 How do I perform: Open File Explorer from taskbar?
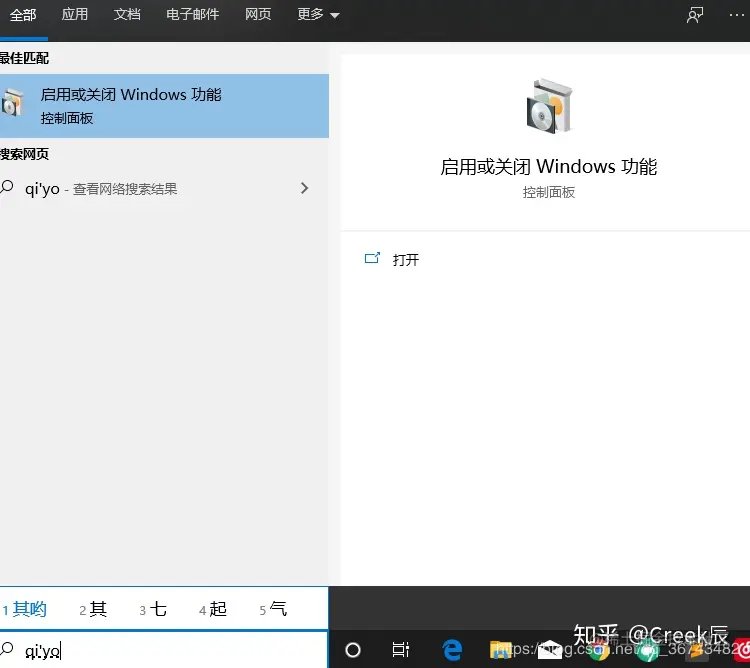500,650
